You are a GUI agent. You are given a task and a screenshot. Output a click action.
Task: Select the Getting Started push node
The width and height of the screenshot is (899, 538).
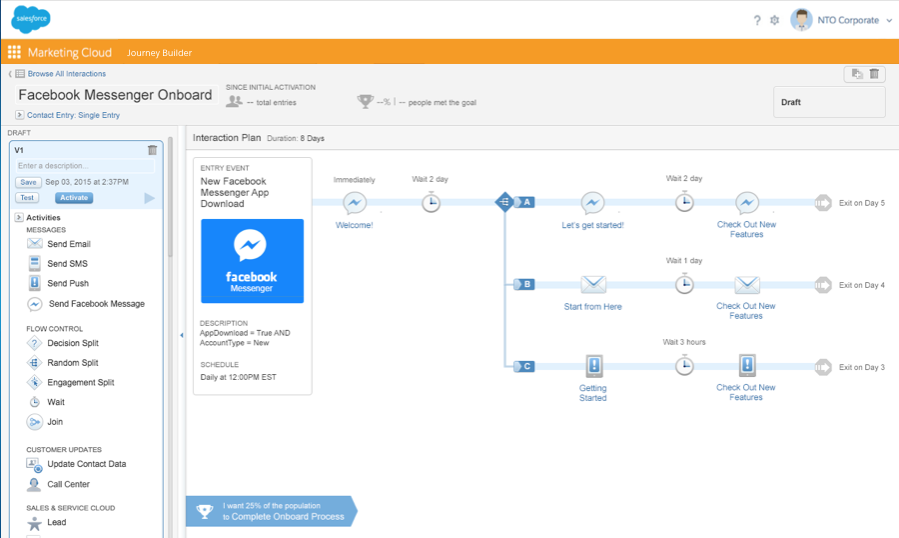click(593, 366)
